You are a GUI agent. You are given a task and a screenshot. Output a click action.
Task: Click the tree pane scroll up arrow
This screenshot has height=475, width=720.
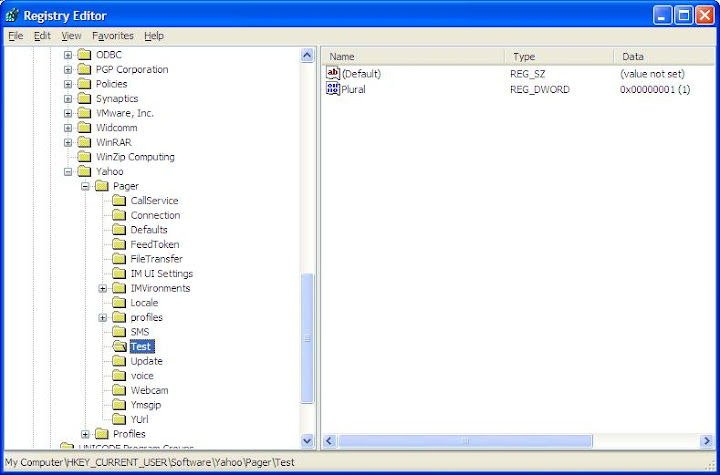pos(307,55)
